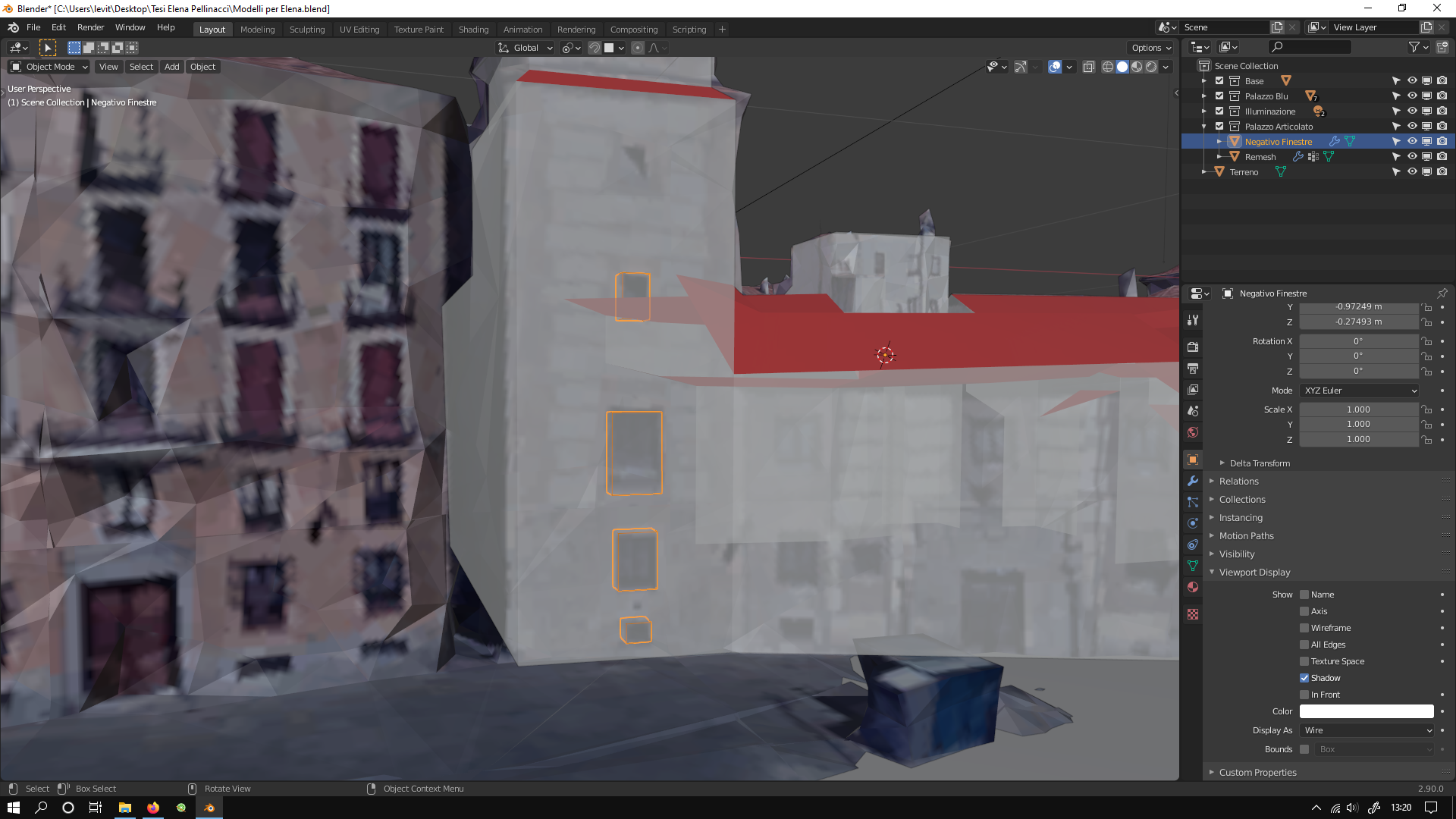Open the Global transform orientation dropdown
This screenshot has height=819, width=1456.
(x=526, y=48)
